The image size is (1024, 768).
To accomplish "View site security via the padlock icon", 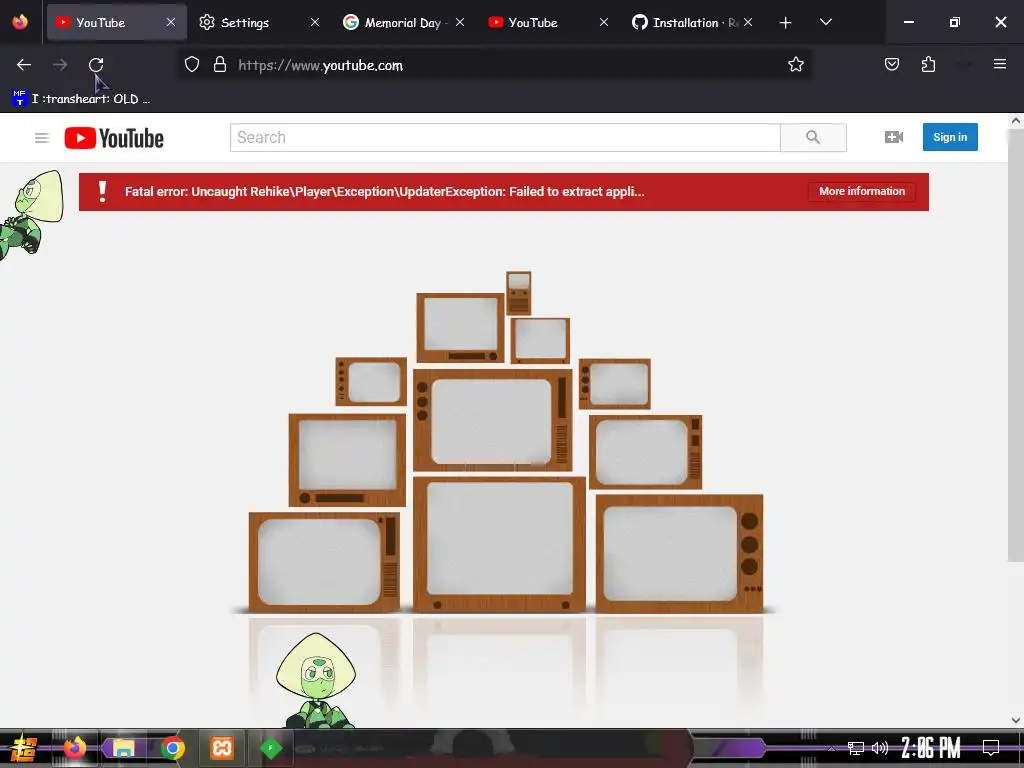I will click(220, 65).
